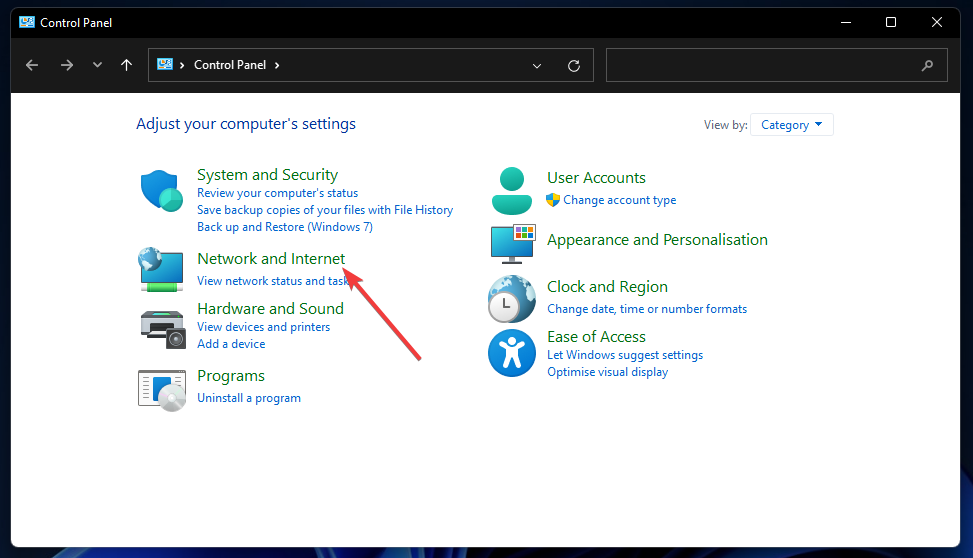Open Uninstall a program link

249,398
